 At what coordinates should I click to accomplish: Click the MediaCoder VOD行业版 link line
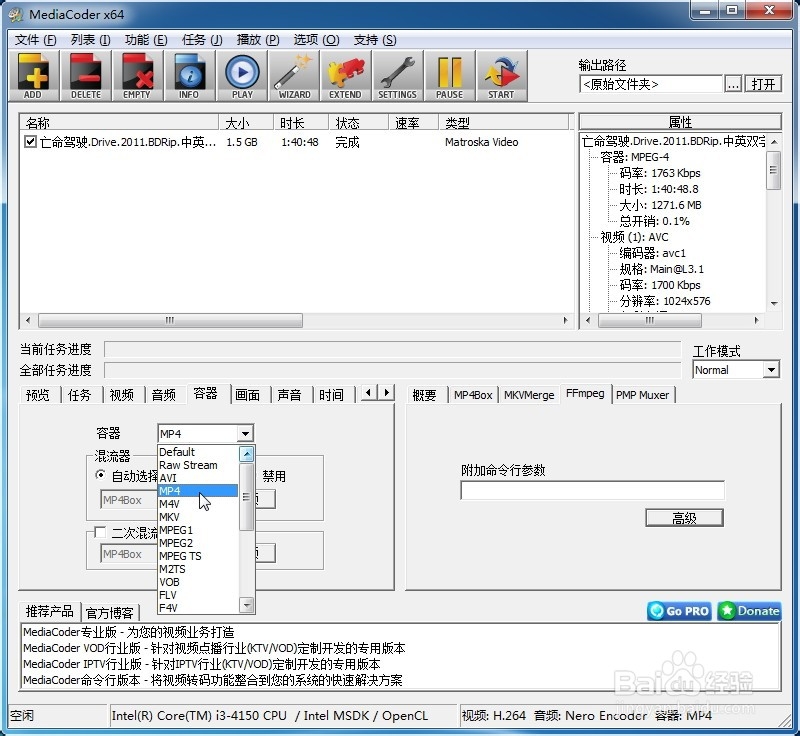[x=214, y=648]
